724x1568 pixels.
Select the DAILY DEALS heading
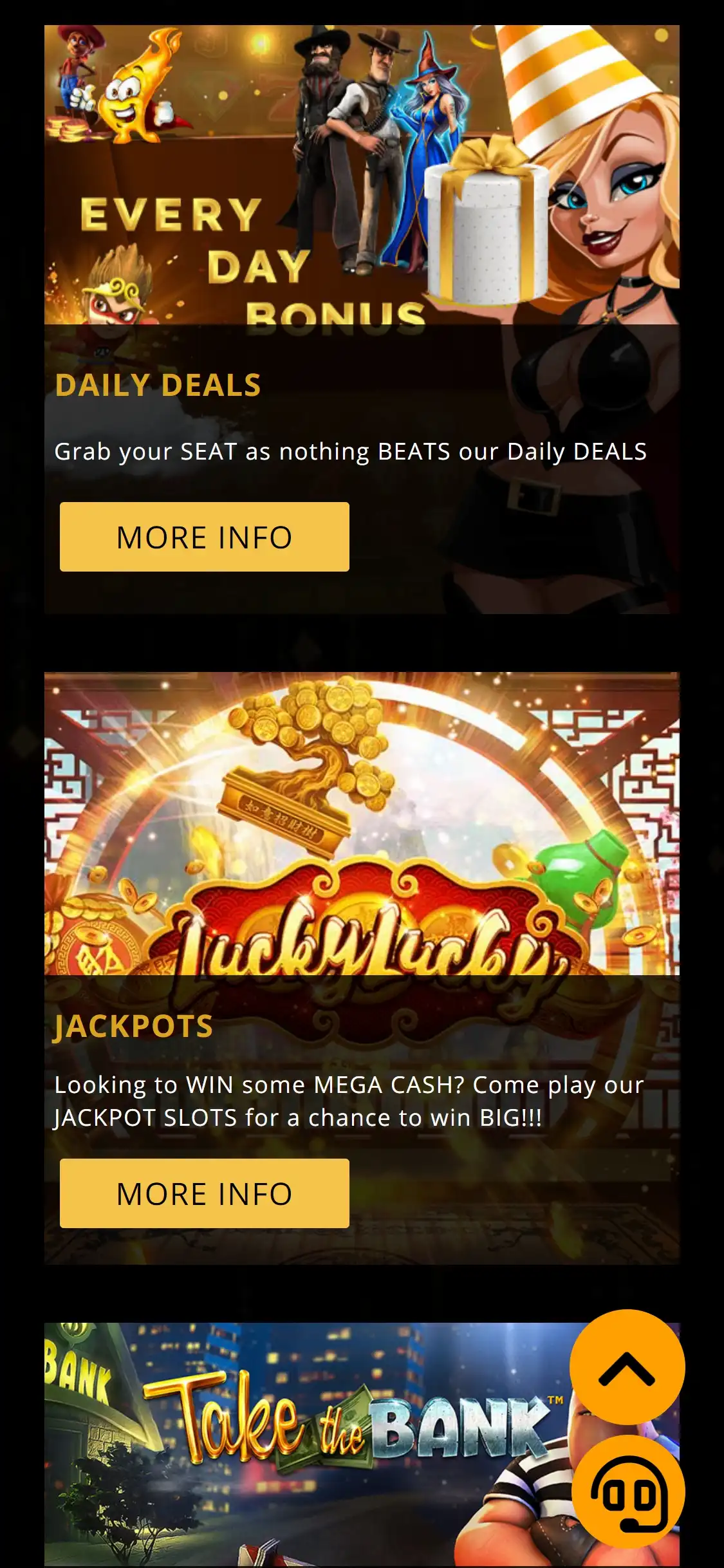pos(158,385)
